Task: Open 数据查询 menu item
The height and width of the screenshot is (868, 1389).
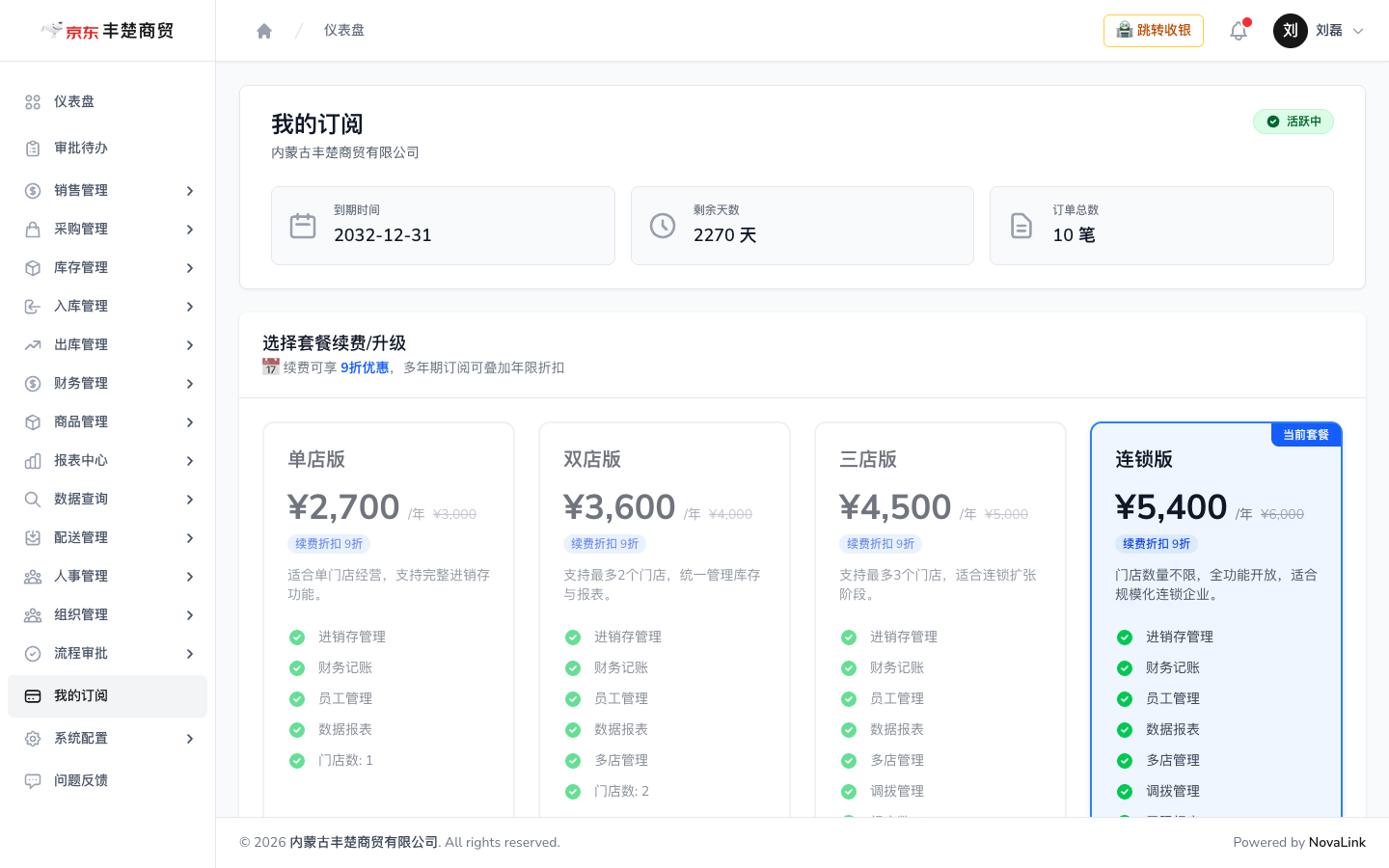Action: (107, 500)
